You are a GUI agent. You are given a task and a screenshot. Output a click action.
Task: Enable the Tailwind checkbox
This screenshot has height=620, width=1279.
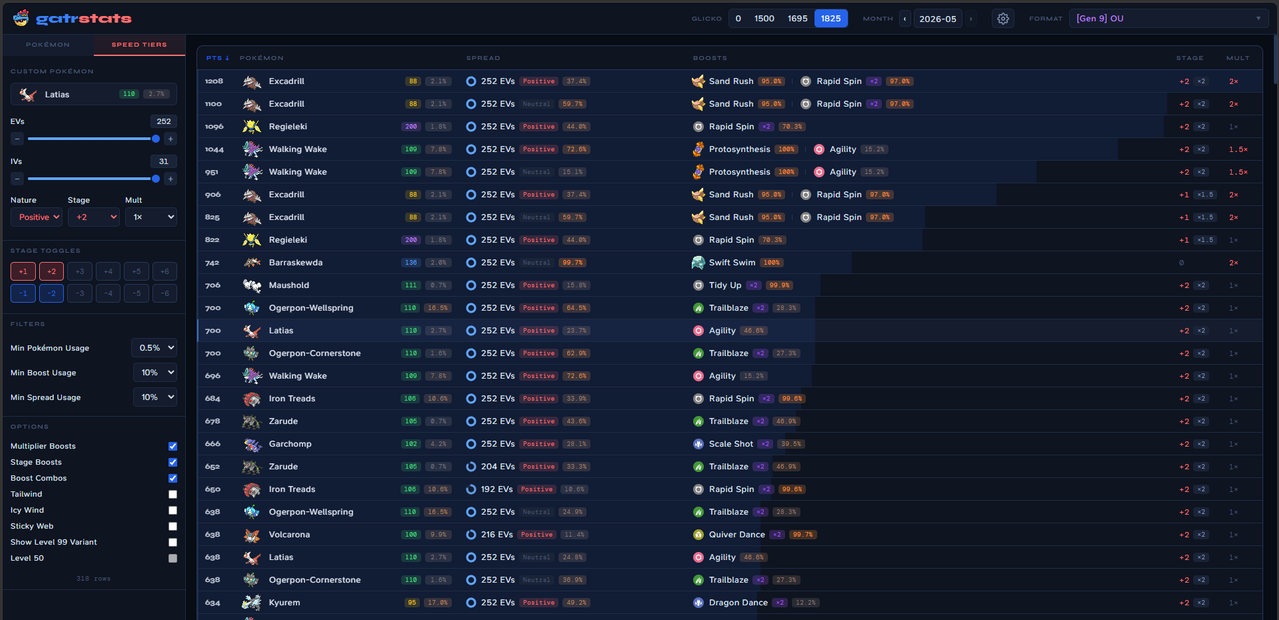point(173,494)
